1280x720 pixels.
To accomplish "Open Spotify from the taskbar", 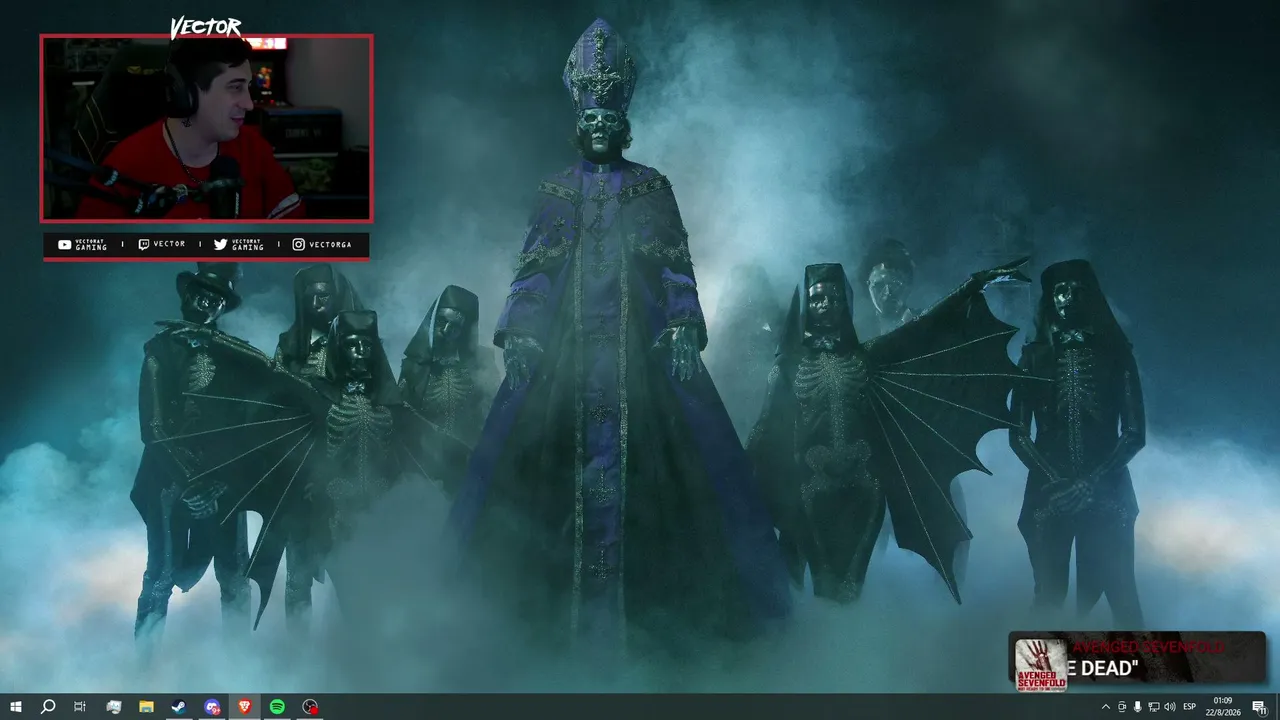I will point(277,707).
